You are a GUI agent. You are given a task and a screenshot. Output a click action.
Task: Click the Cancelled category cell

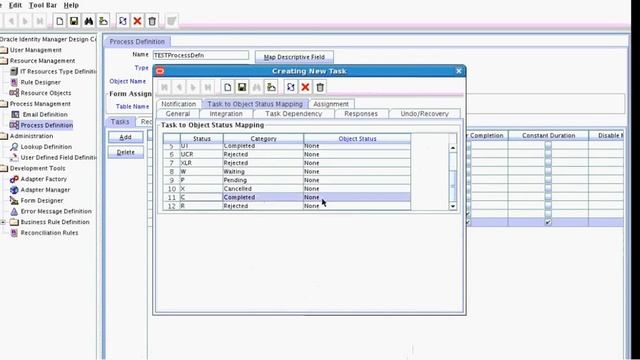(x=263, y=189)
